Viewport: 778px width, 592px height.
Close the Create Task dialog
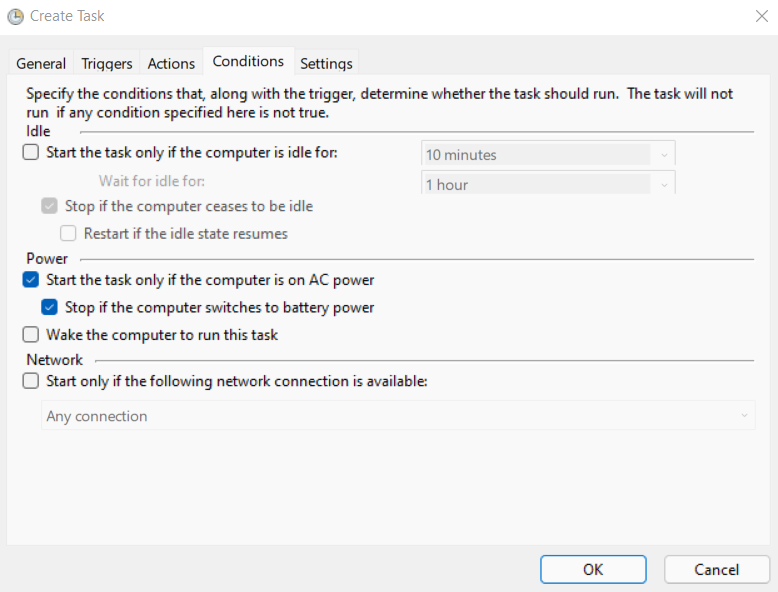[762, 16]
